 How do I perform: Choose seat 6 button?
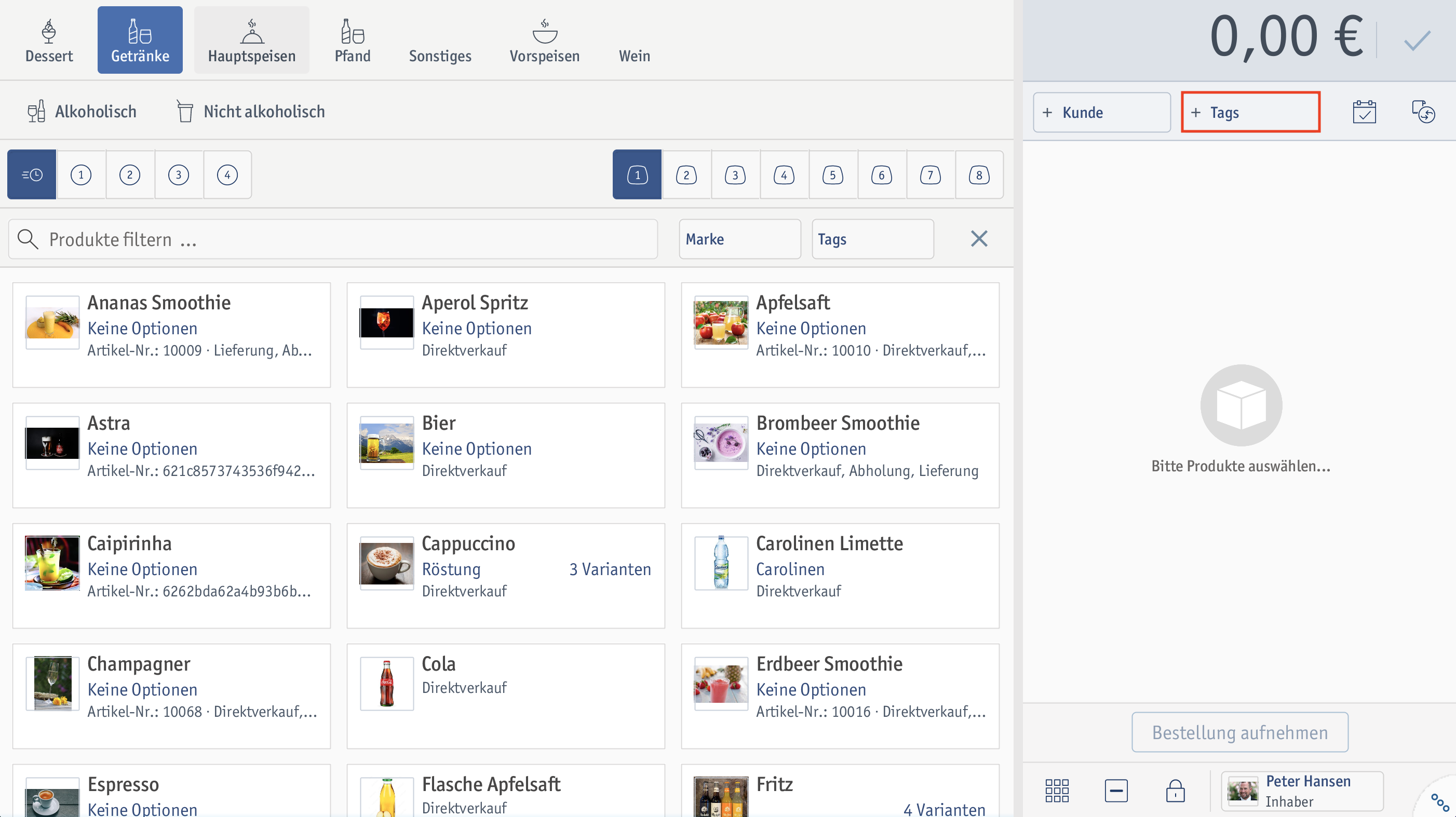pos(881,174)
